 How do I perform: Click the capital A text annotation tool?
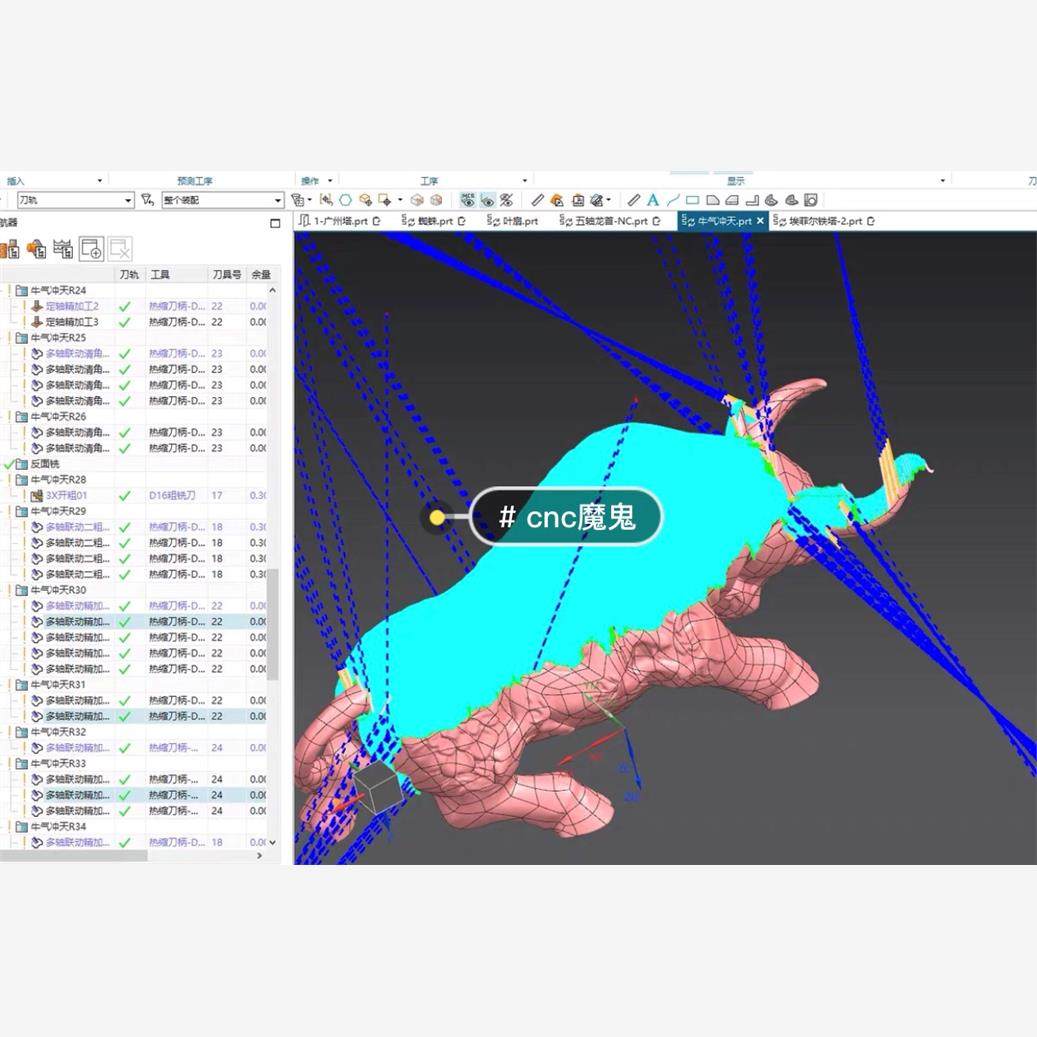(x=653, y=200)
